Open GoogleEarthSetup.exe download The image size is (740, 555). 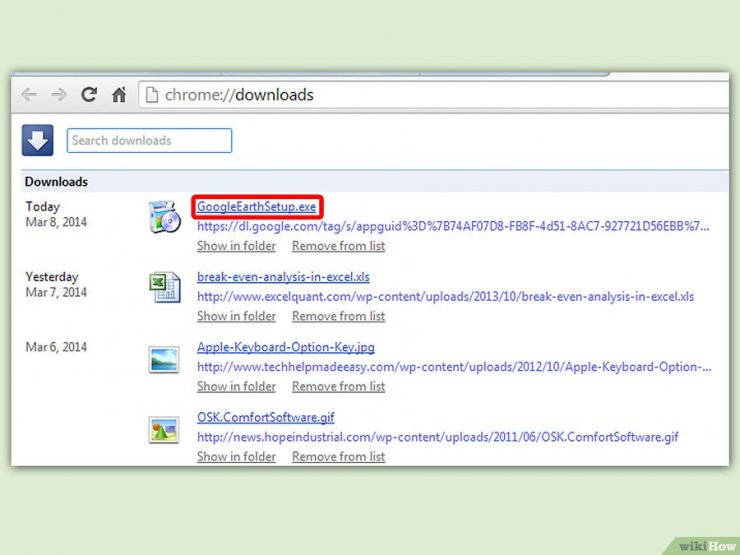pyautogui.click(x=256, y=207)
